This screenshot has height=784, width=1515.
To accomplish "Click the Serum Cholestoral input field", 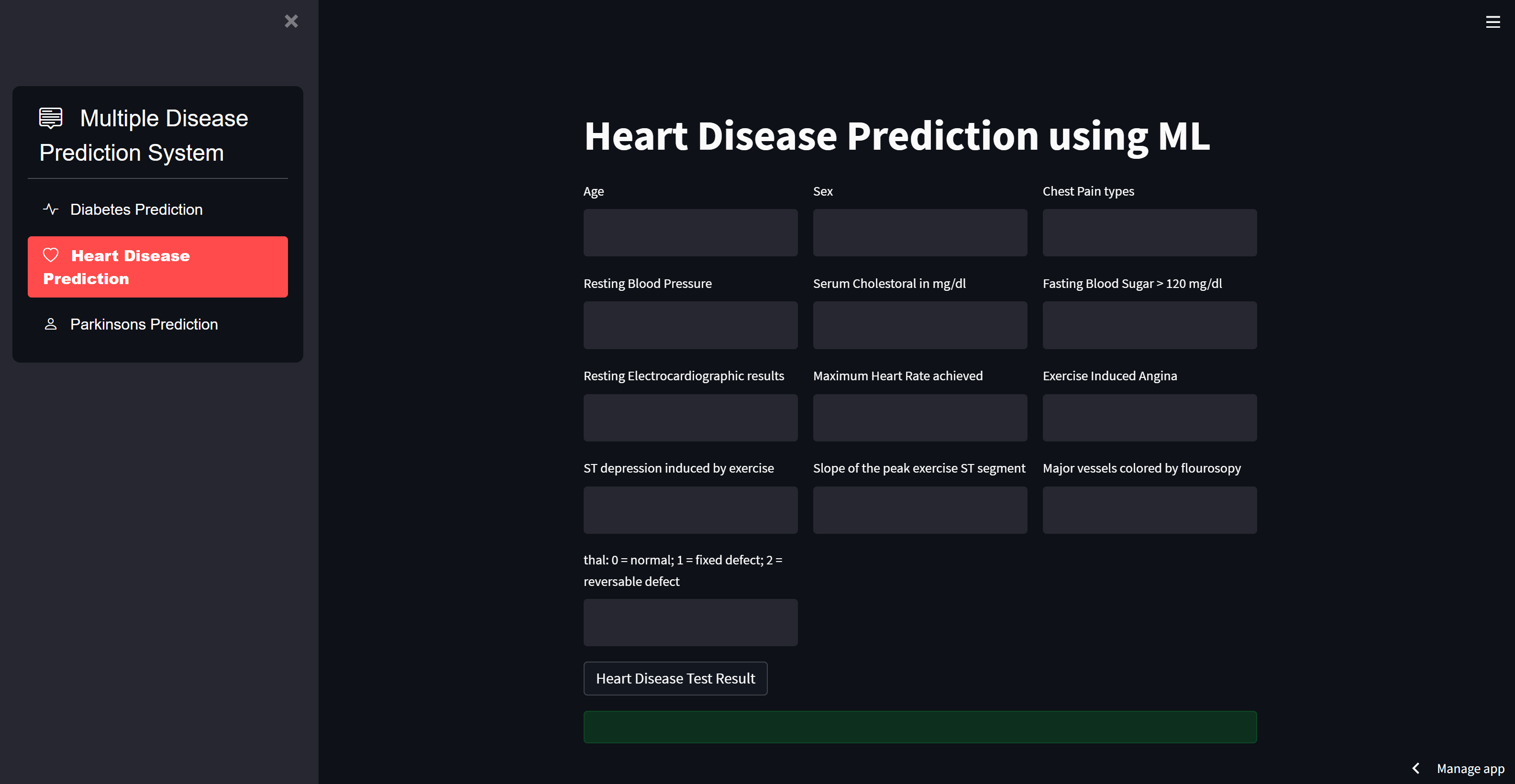I will (920, 325).
